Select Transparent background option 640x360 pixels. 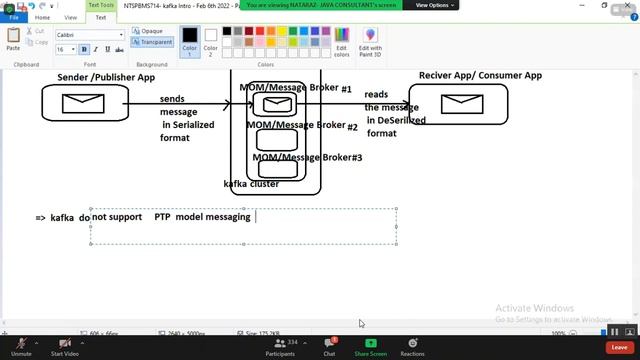pos(152,42)
